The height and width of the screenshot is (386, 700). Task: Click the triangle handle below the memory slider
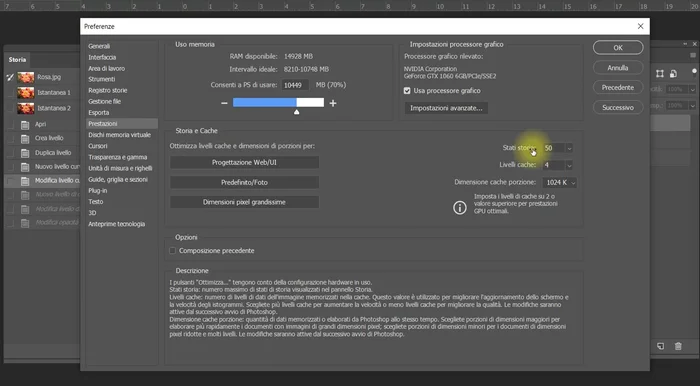coord(296,112)
